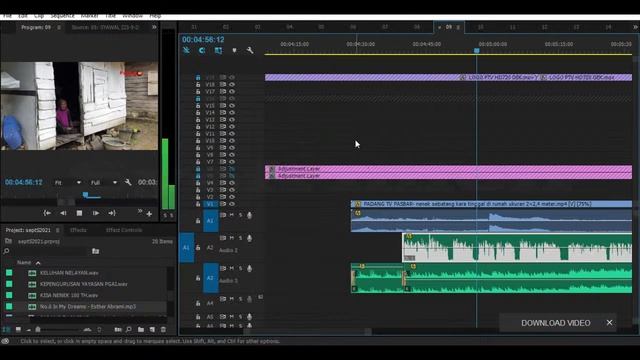
Task: Hide track V9 output with eye icon
Action: 232,148
